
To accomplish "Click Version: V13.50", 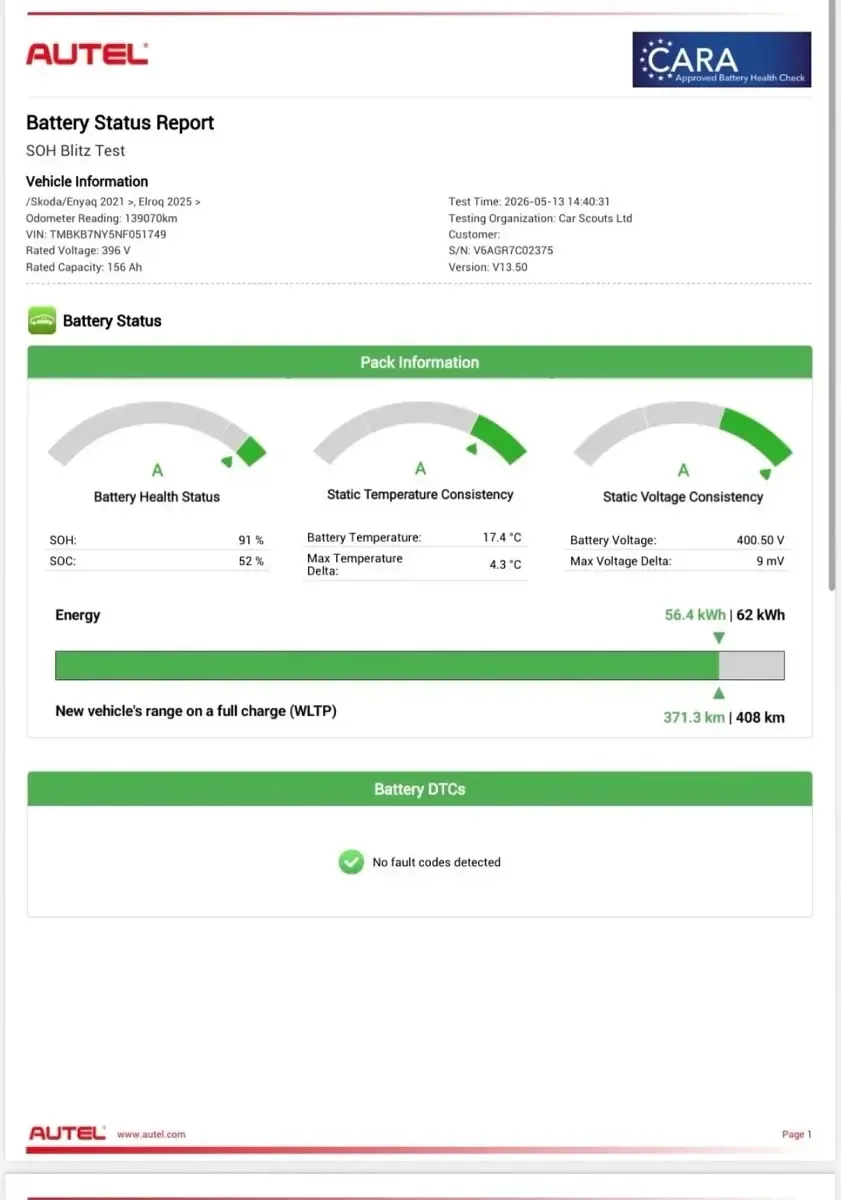I will click(x=488, y=267).
